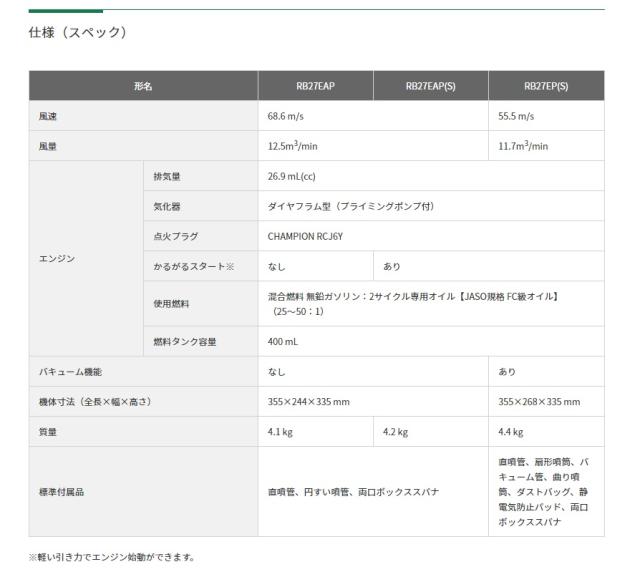Click なし in the かるがるスタート row
This screenshot has height=582, width=640.
click(277, 267)
